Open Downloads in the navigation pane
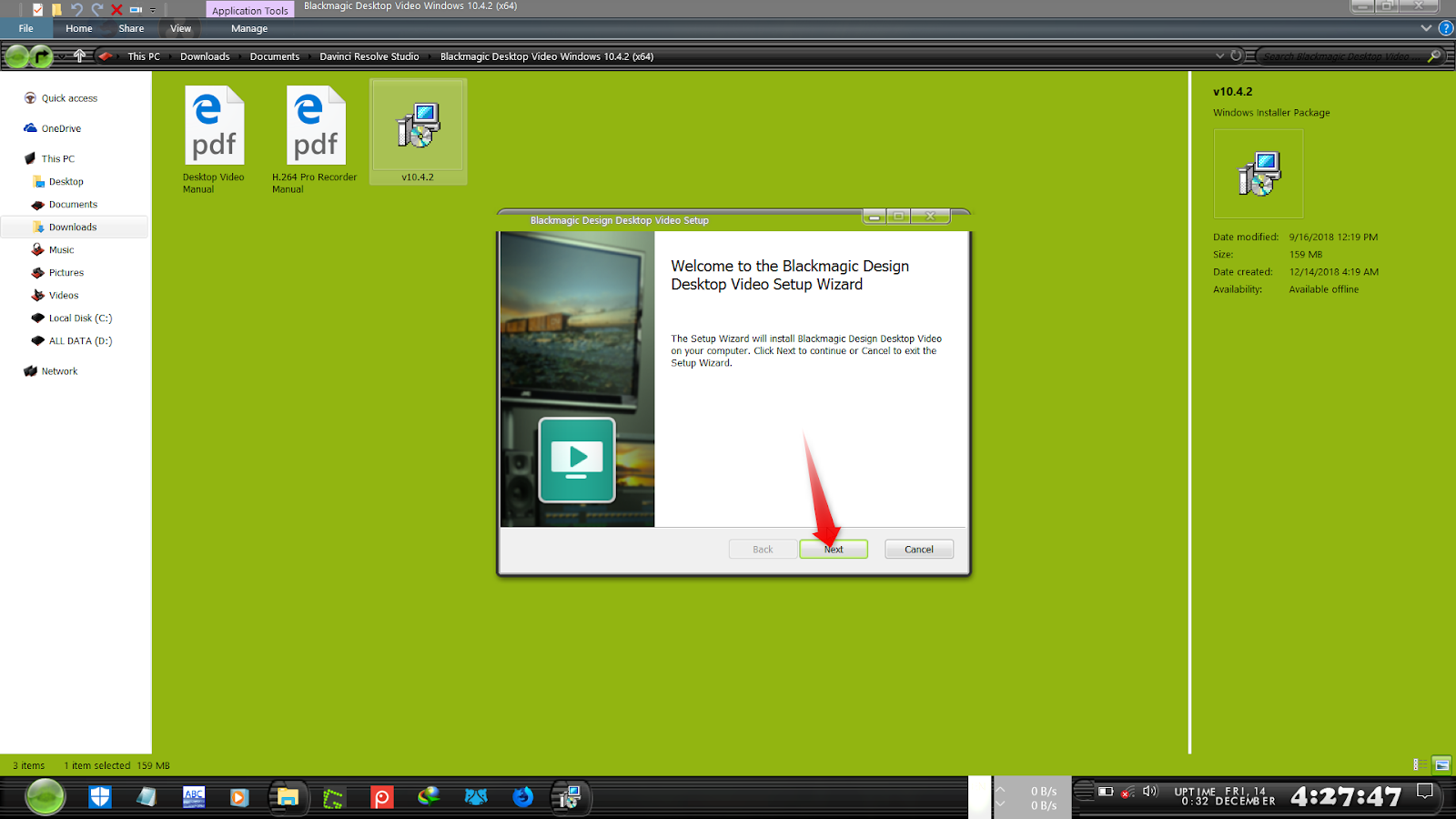 click(73, 227)
